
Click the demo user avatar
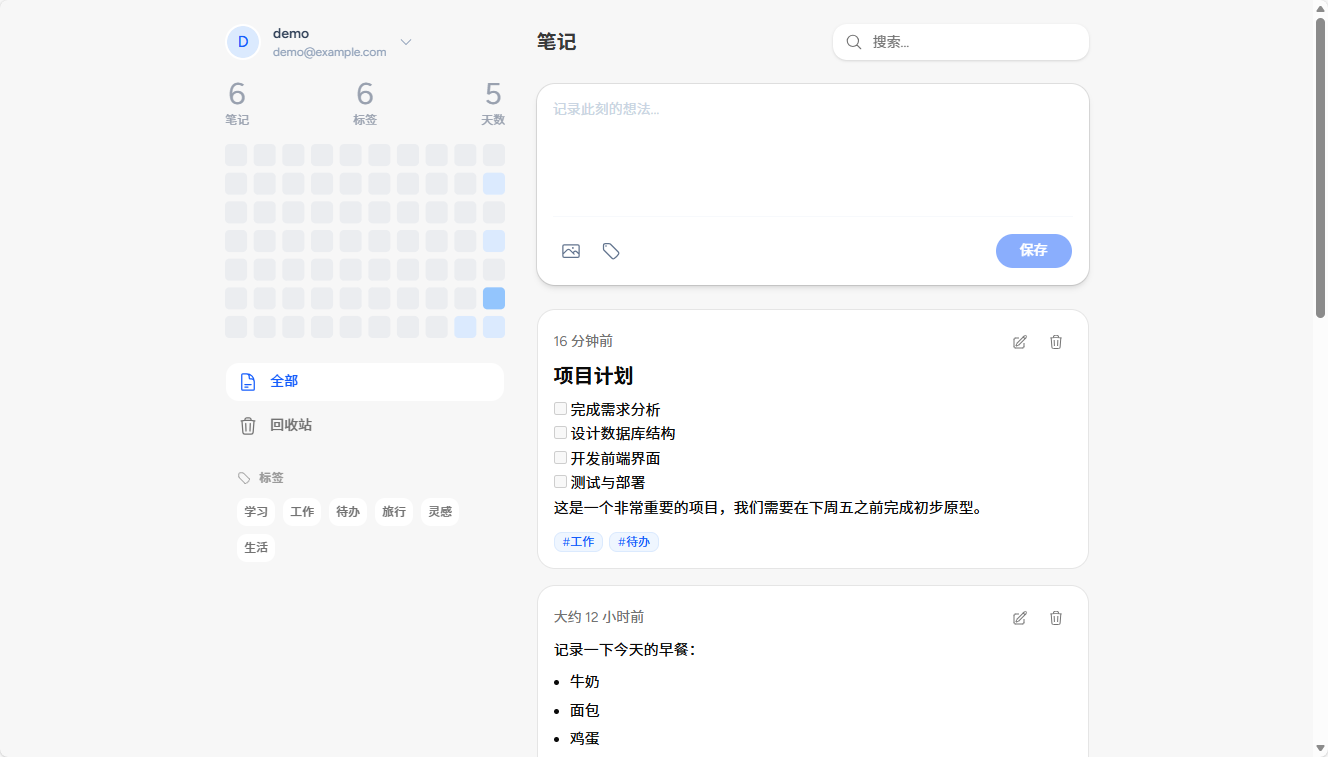[x=242, y=42]
